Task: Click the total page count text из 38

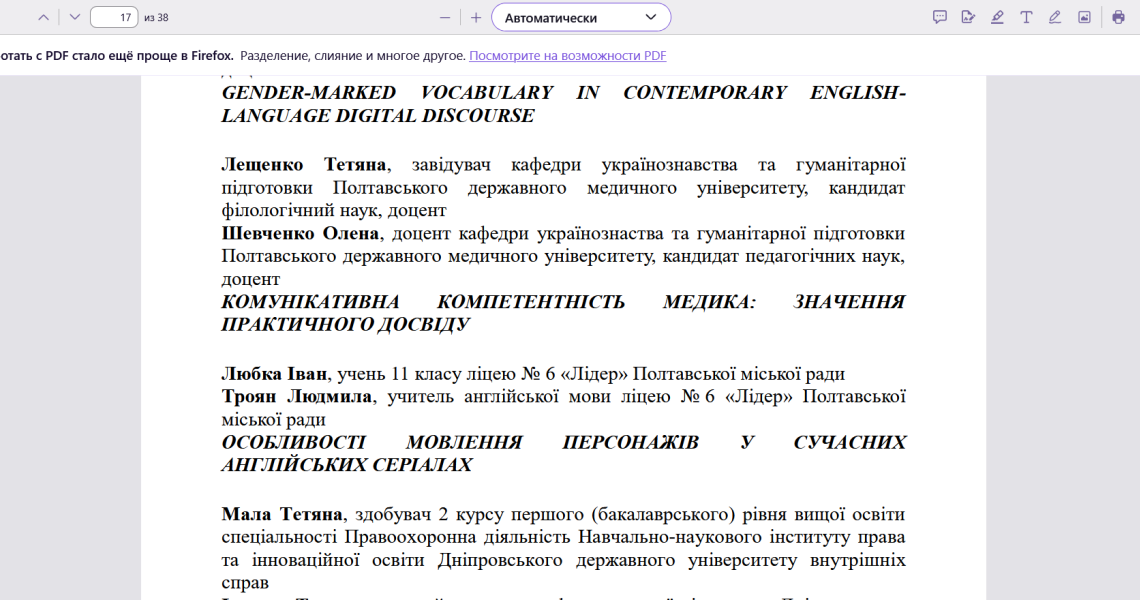Action: [x=156, y=17]
